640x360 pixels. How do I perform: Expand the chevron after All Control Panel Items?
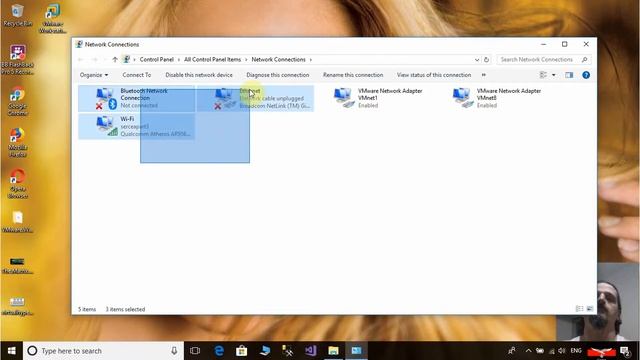246,60
